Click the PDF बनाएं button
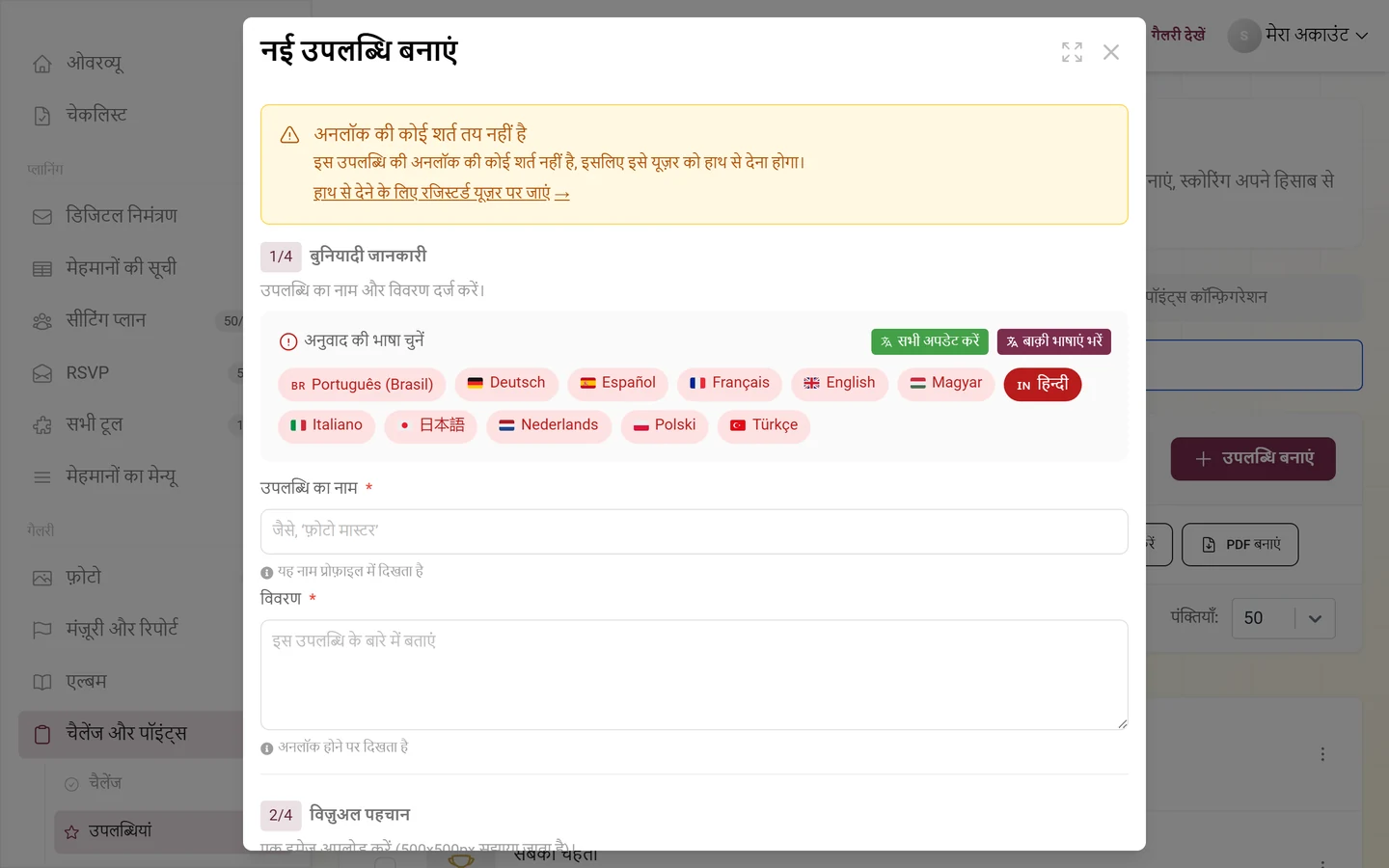 tap(1240, 545)
